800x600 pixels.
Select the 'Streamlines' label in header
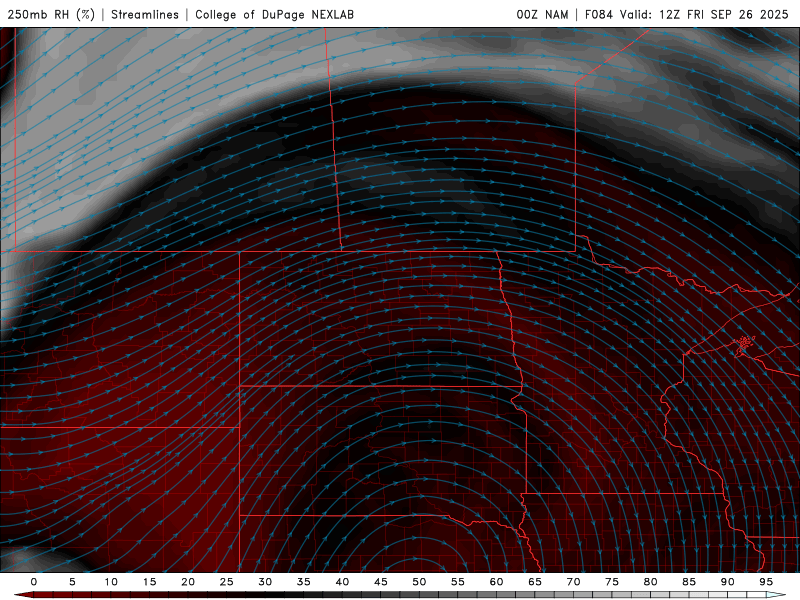tap(145, 14)
